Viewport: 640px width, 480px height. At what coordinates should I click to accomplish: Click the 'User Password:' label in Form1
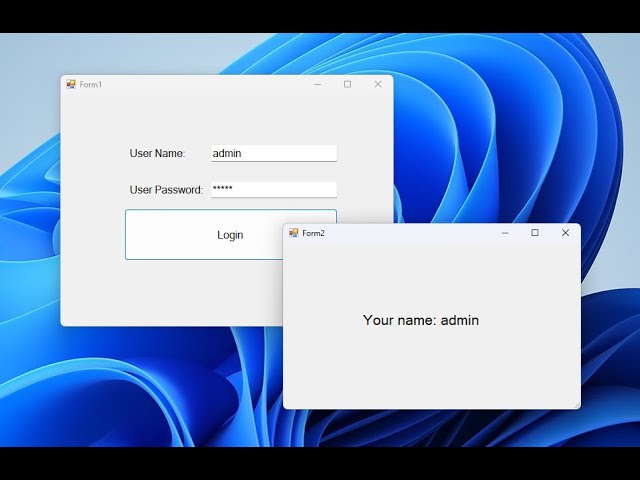click(166, 190)
